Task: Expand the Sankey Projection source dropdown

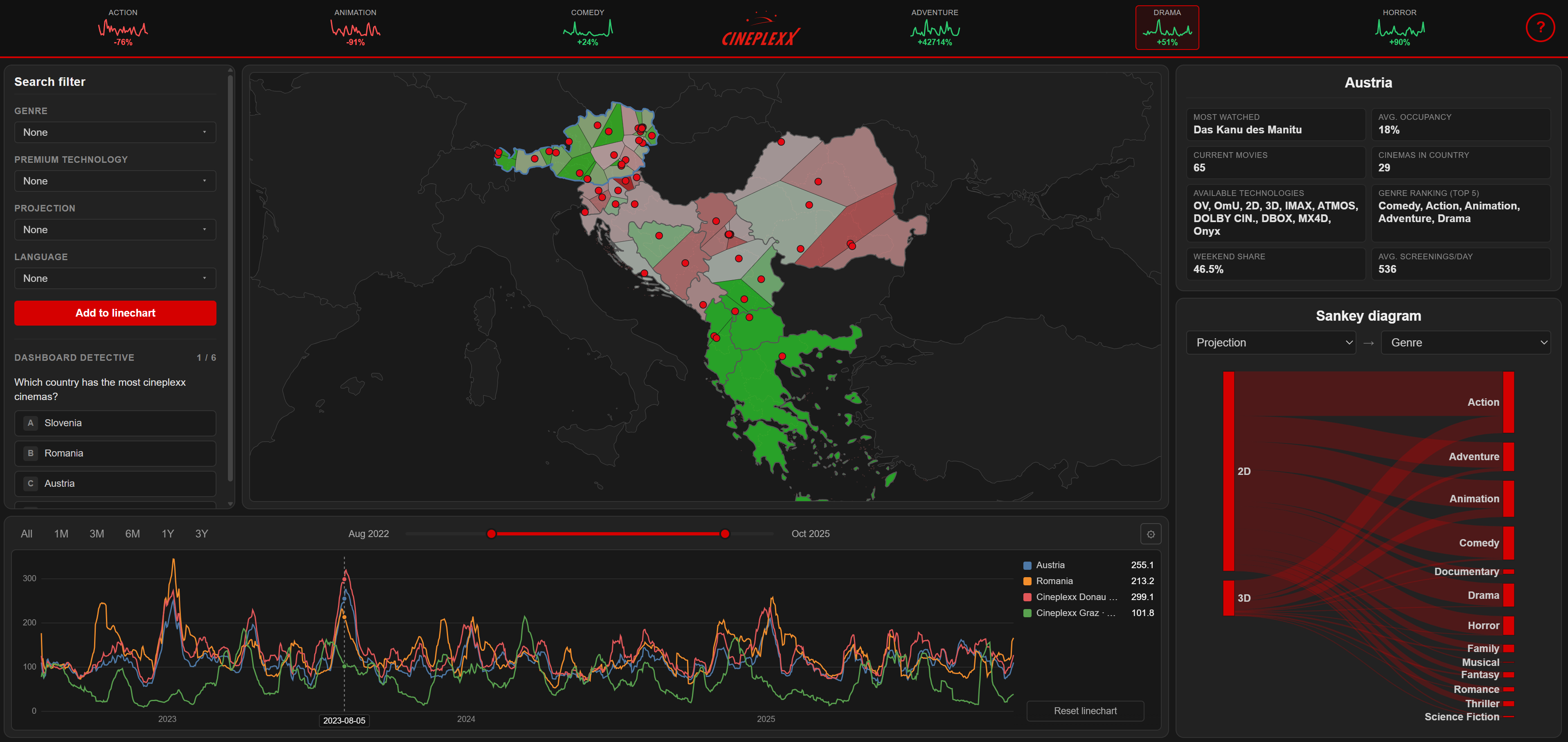Action: coord(1271,343)
